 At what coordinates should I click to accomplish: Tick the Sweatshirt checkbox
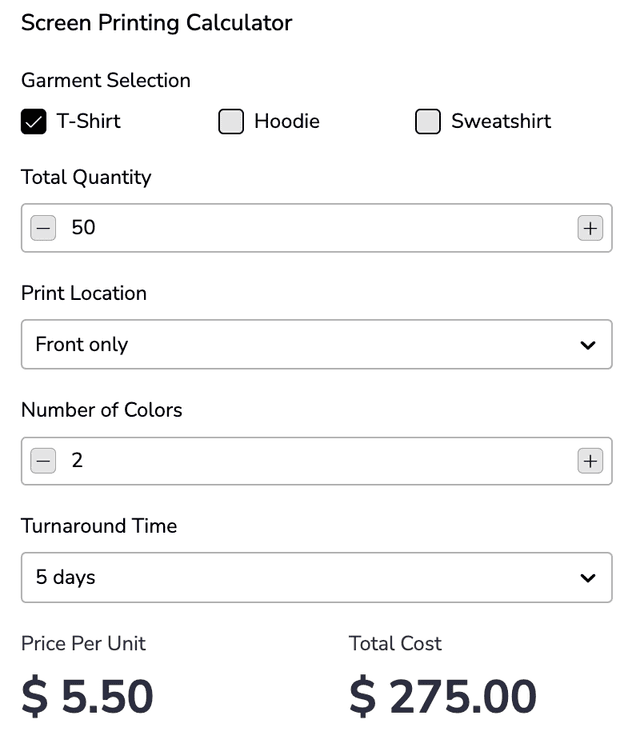click(x=427, y=122)
